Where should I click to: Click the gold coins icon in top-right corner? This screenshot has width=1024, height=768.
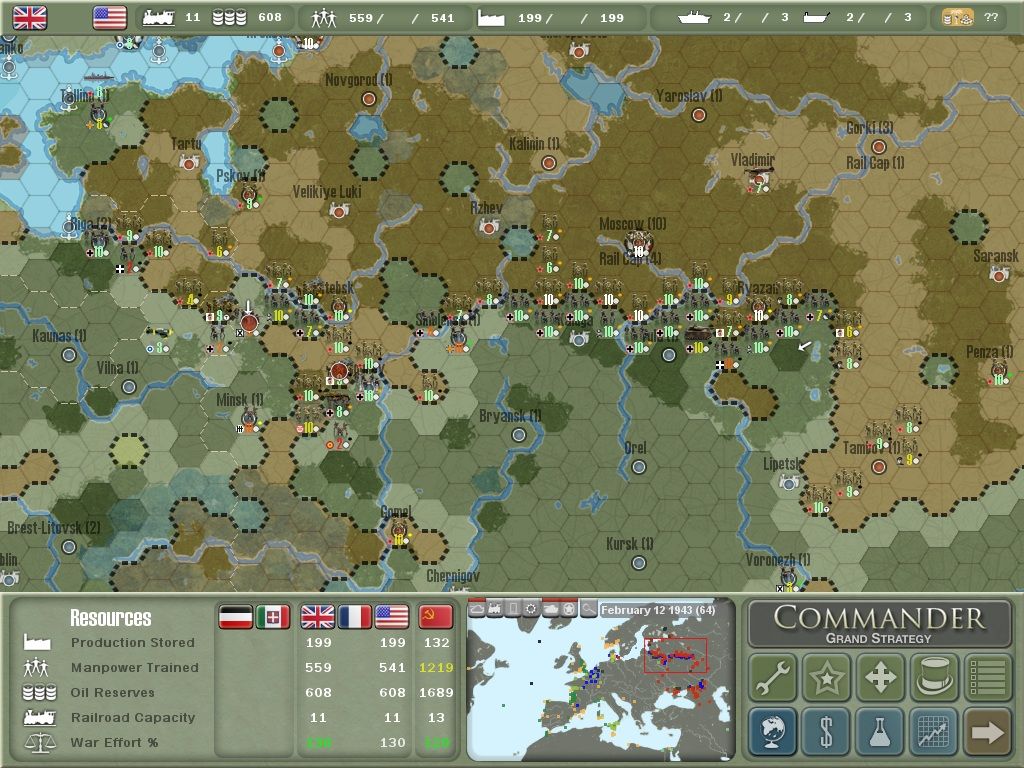958,18
